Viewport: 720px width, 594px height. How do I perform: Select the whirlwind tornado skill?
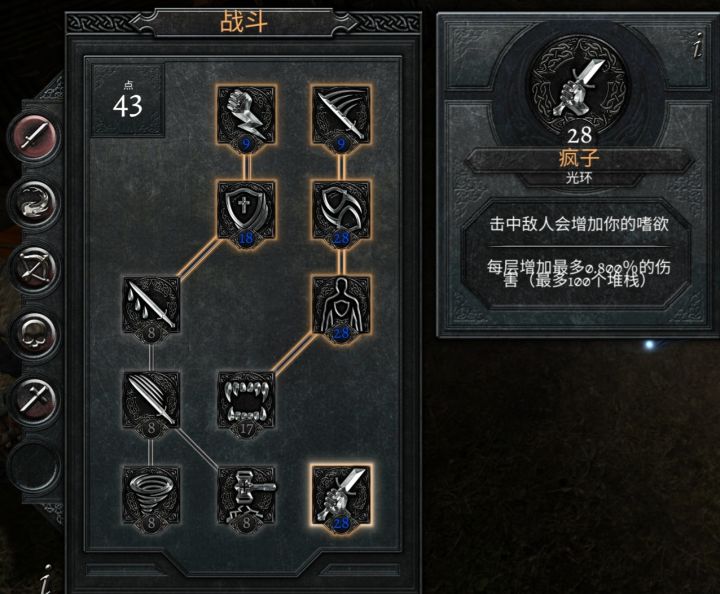(151, 495)
